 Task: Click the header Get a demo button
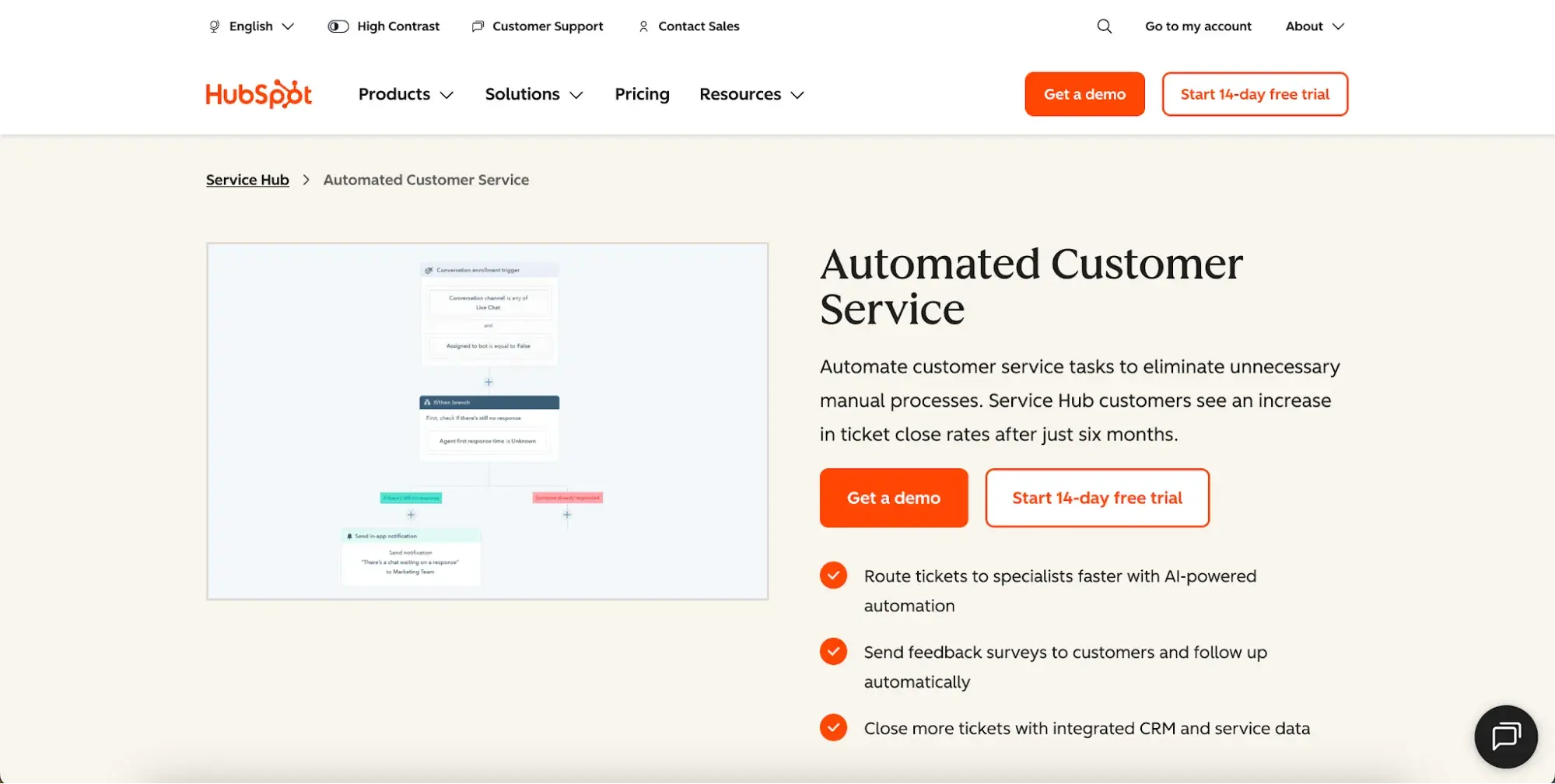(x=1084, y=94)
